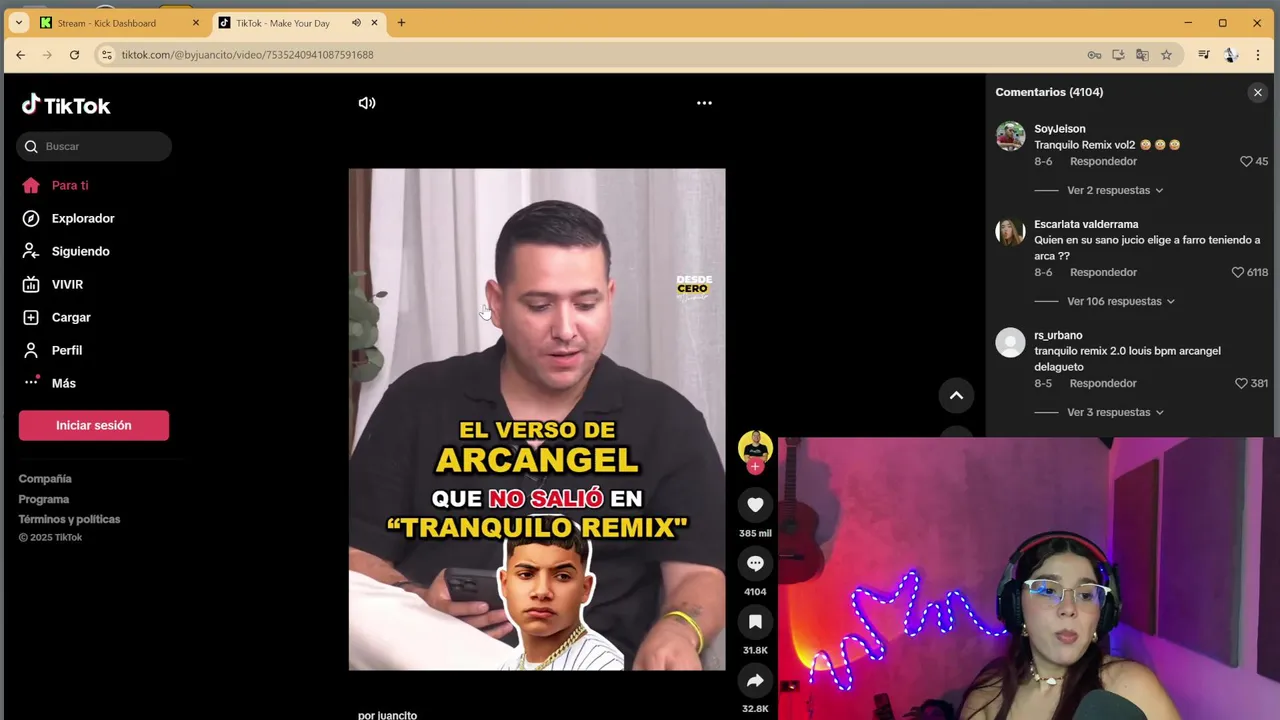Open the password manager key icon
The width and height of the screenshot is (1280, 720).
pos(1094,55)
